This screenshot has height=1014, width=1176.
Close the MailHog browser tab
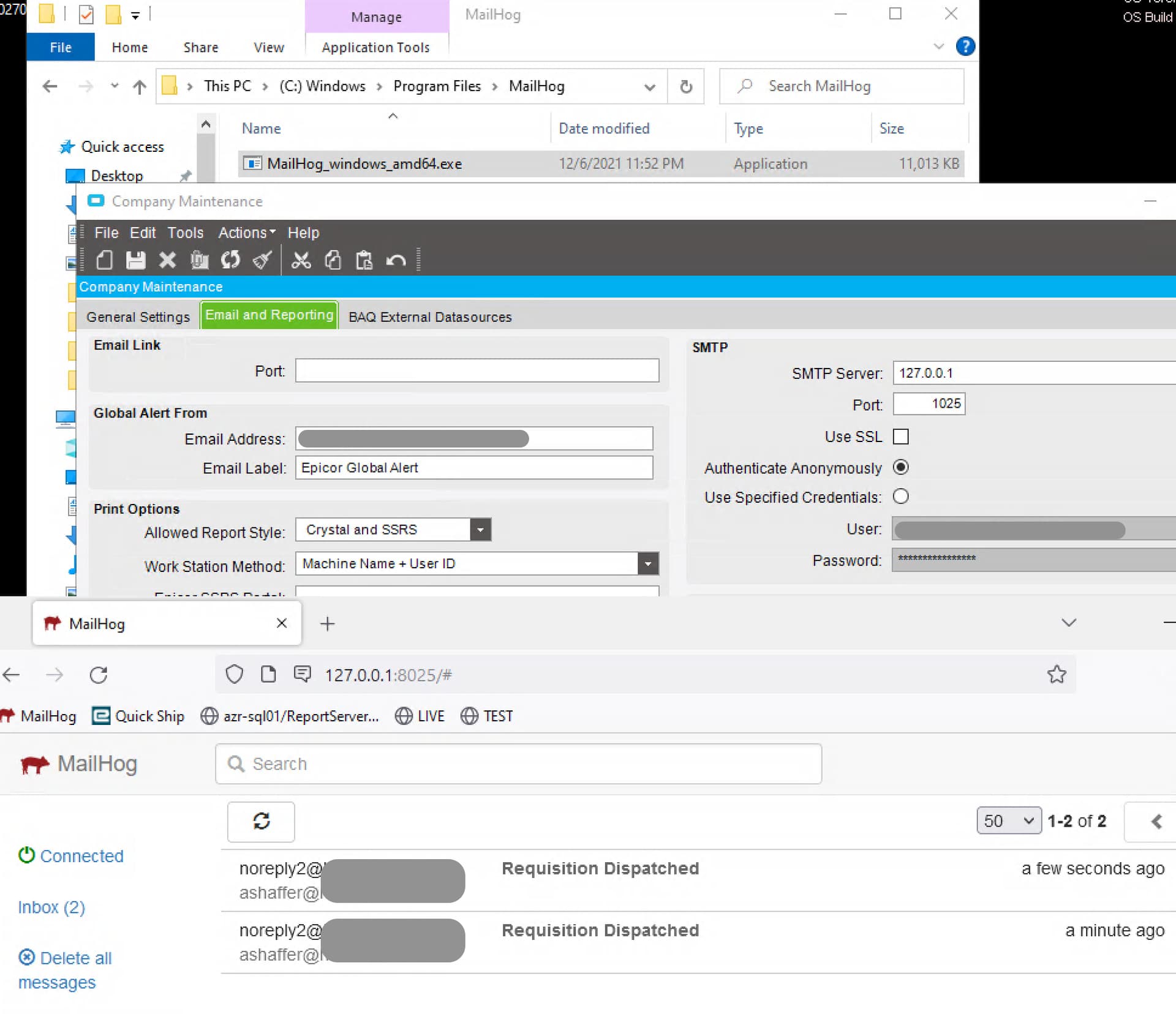(x=282, y=623)
